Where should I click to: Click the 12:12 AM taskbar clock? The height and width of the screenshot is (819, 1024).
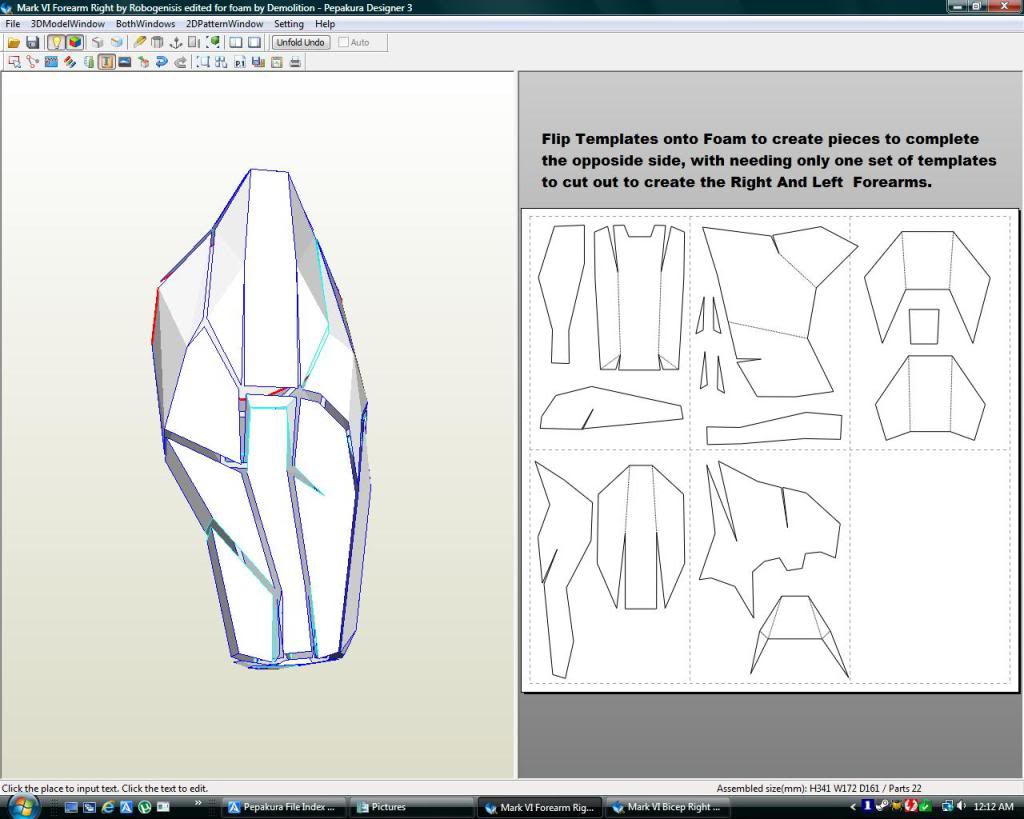point(993,807)
